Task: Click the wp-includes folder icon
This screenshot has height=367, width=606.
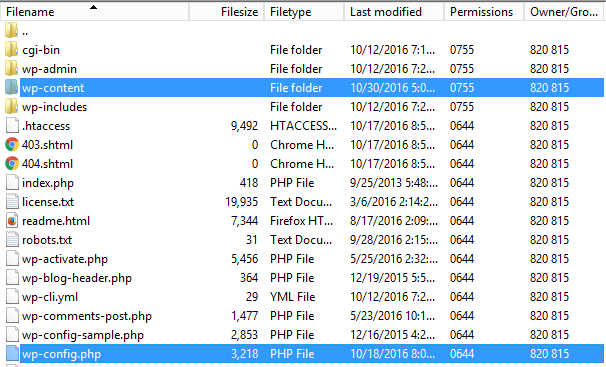Action: click(x=12, y=106)
